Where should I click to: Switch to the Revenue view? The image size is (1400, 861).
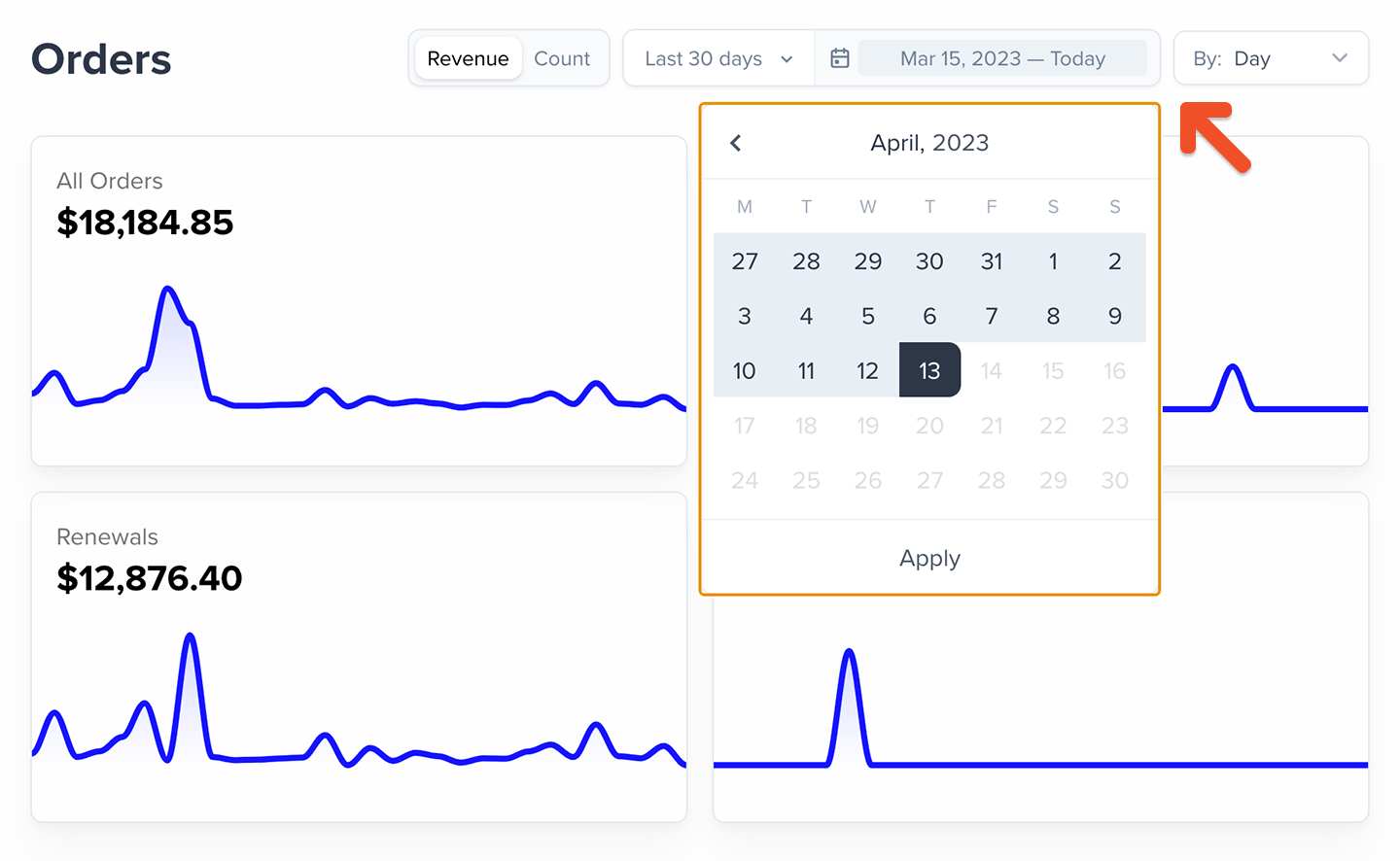[x=468, y=57]
